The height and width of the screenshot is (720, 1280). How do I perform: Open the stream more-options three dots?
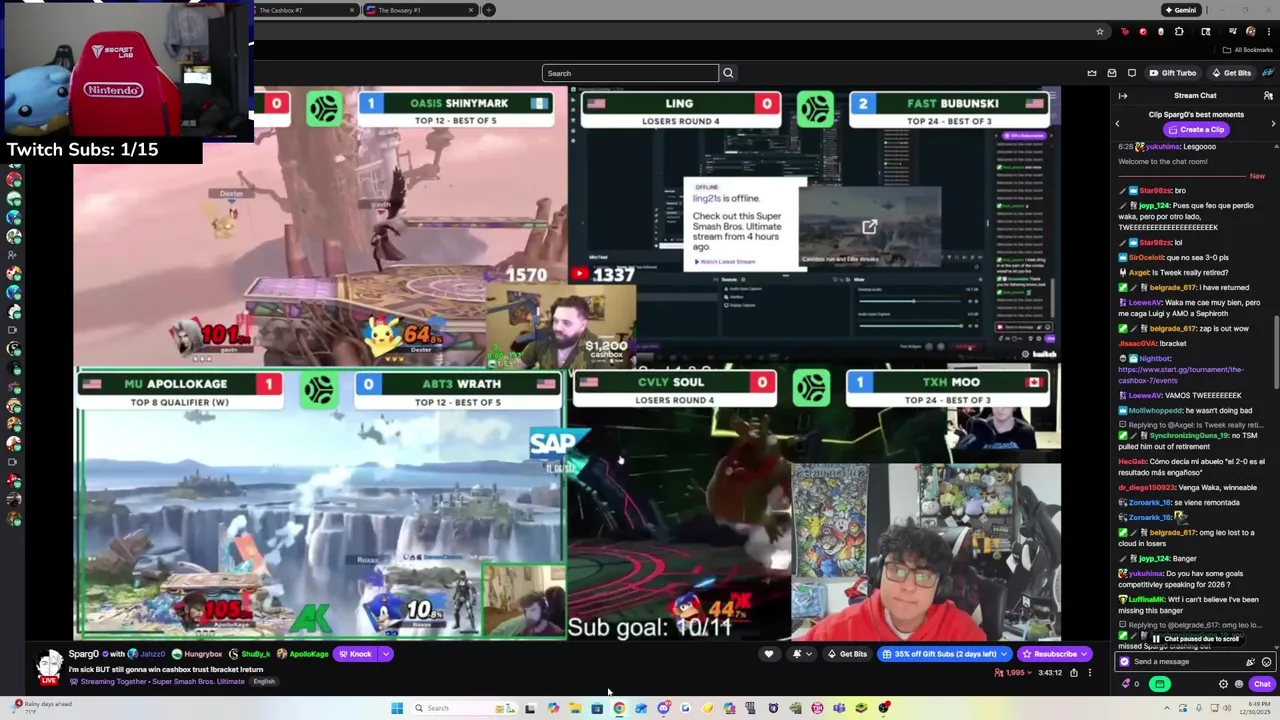[x=1090, y=673]
